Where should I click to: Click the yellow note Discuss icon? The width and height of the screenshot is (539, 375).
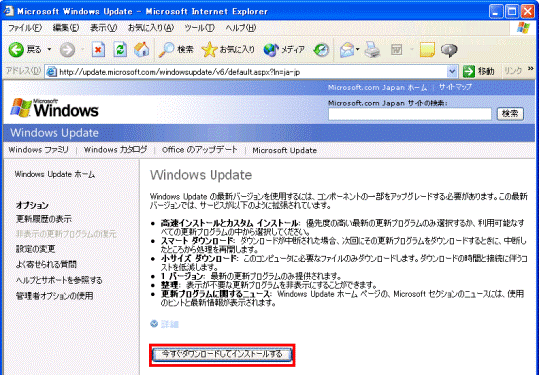427,50
